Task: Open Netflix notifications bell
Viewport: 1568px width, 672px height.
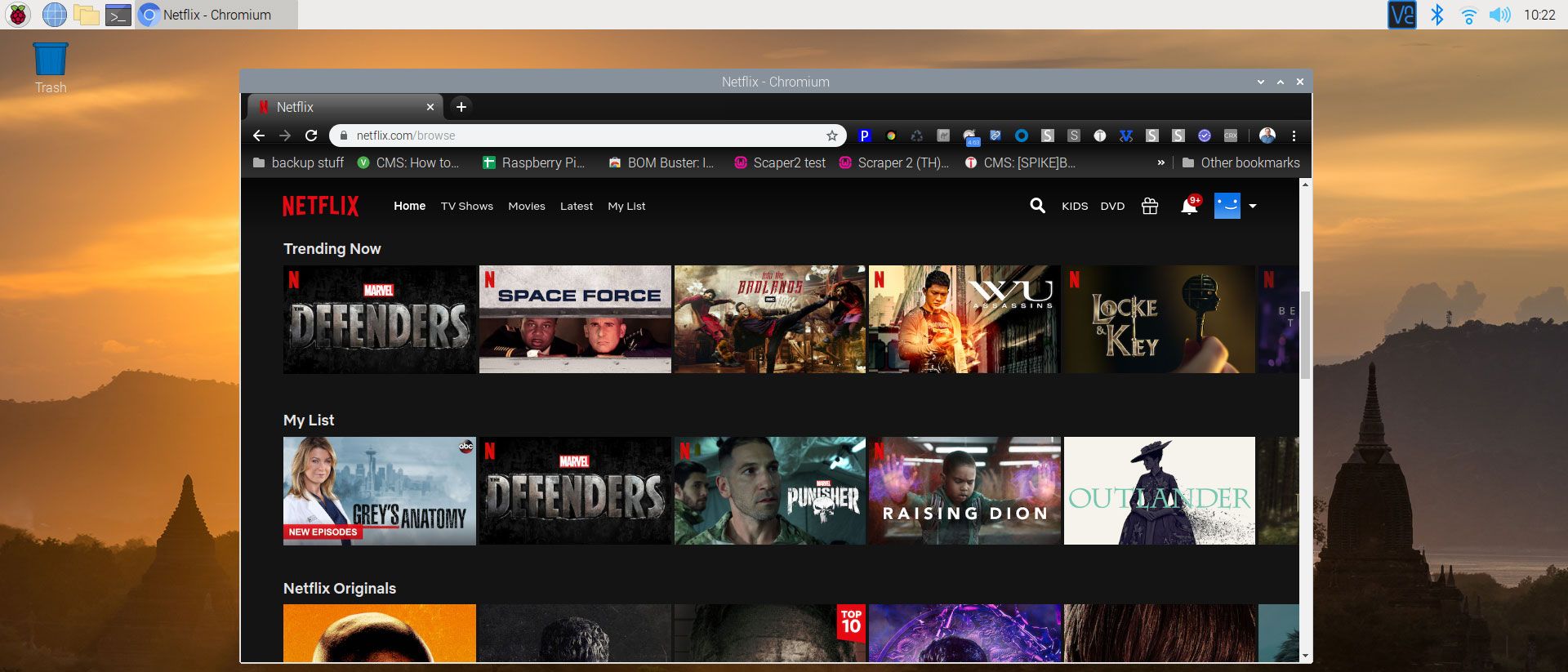Action: click(x=1189, y=207)
